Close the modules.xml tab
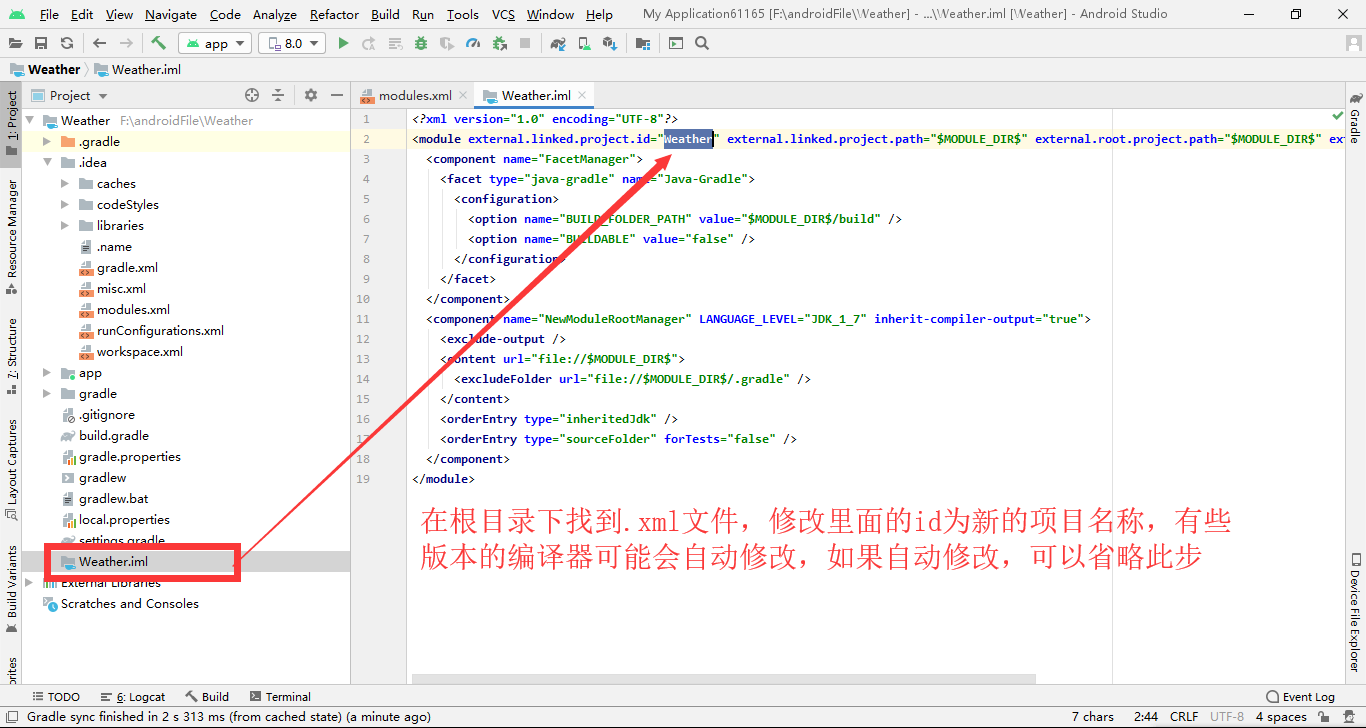This screenshot has width=1366, height=728. click(x=462, y=96)
